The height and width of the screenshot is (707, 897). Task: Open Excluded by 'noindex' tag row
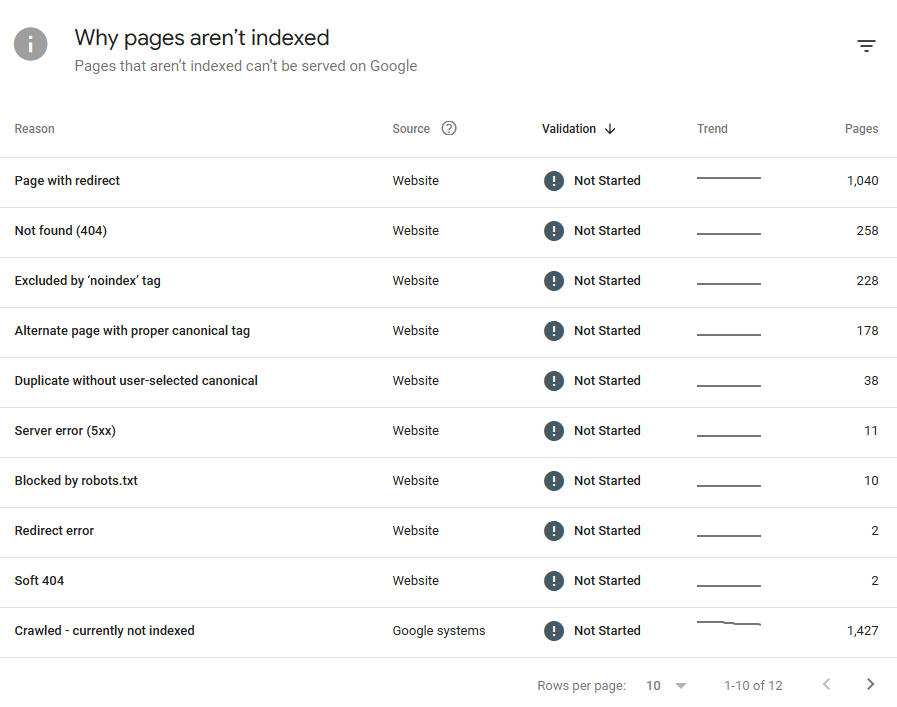click(448, 283)
